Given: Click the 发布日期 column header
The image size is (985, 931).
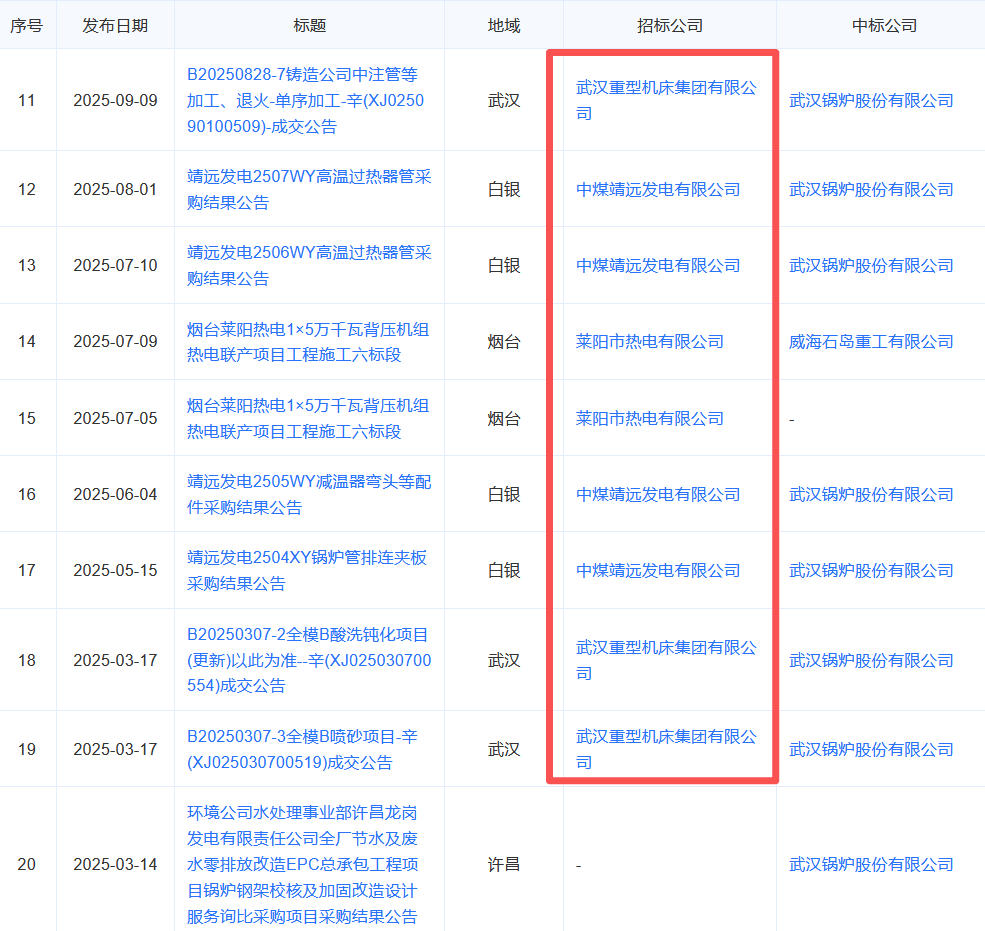Looking at the screenshot, I should click(x=115, y=25).
